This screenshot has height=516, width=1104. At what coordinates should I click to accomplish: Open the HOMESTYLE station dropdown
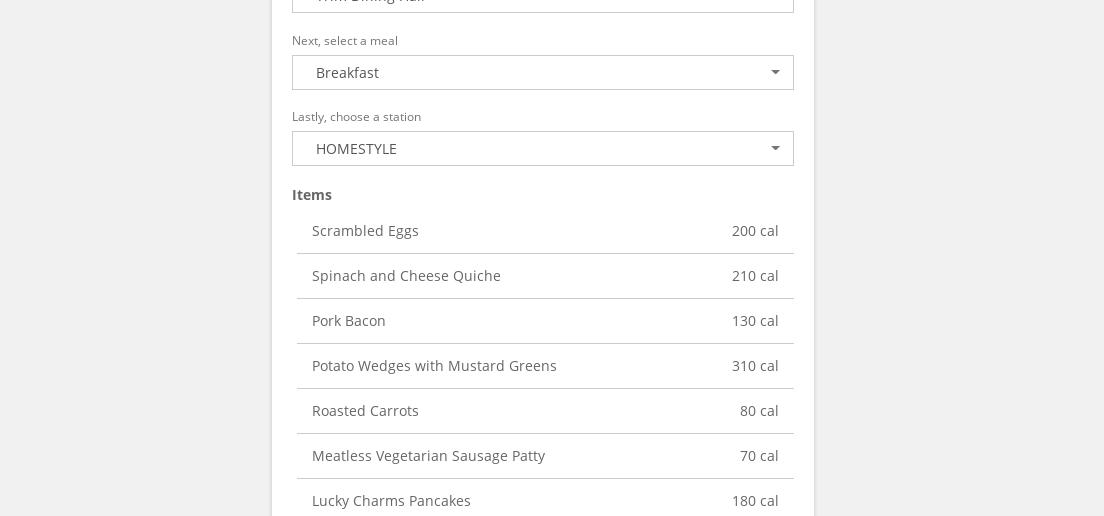tap(542, 149)
